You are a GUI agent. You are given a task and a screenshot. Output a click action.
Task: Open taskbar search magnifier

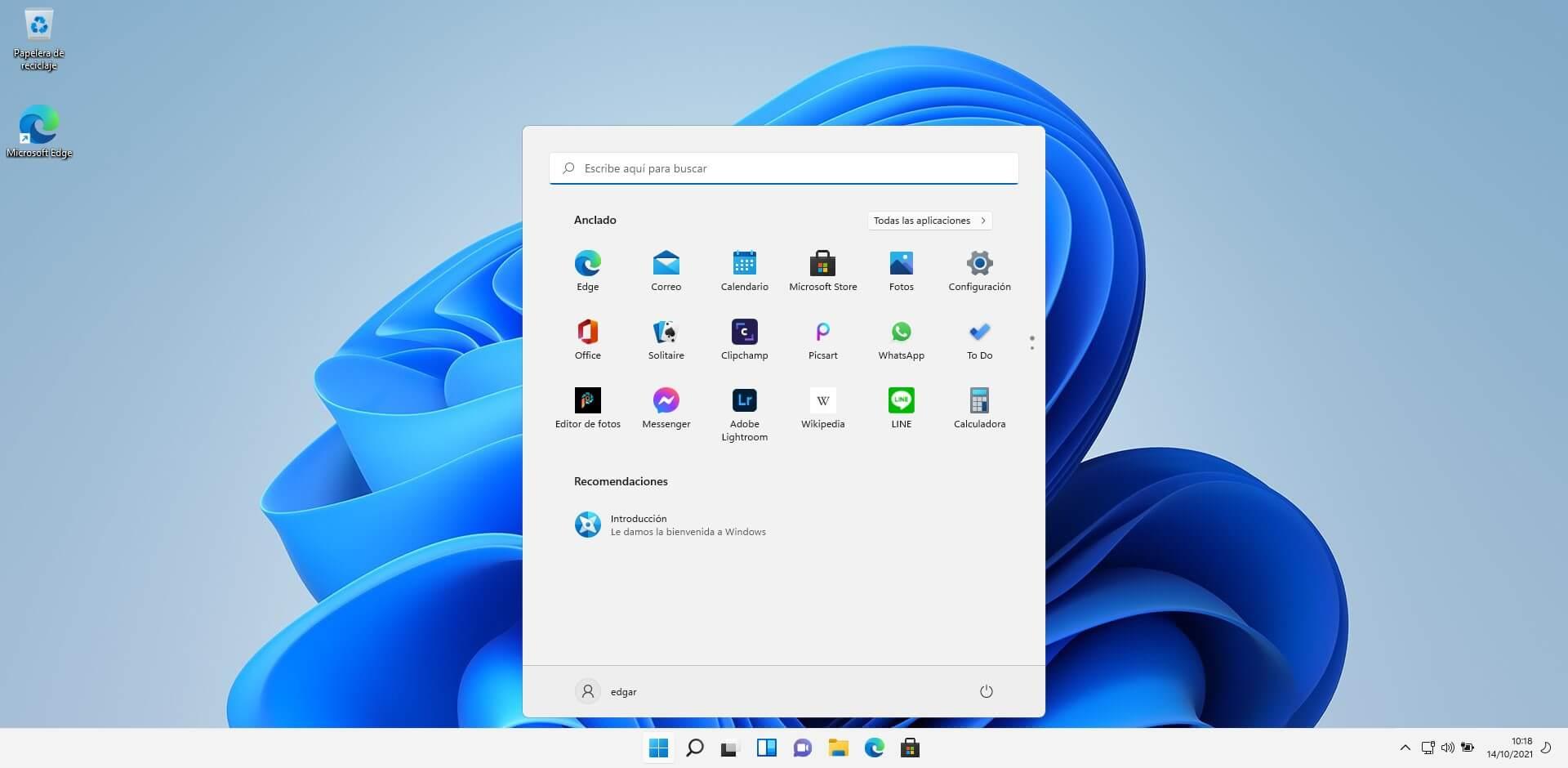click(695, 748)
